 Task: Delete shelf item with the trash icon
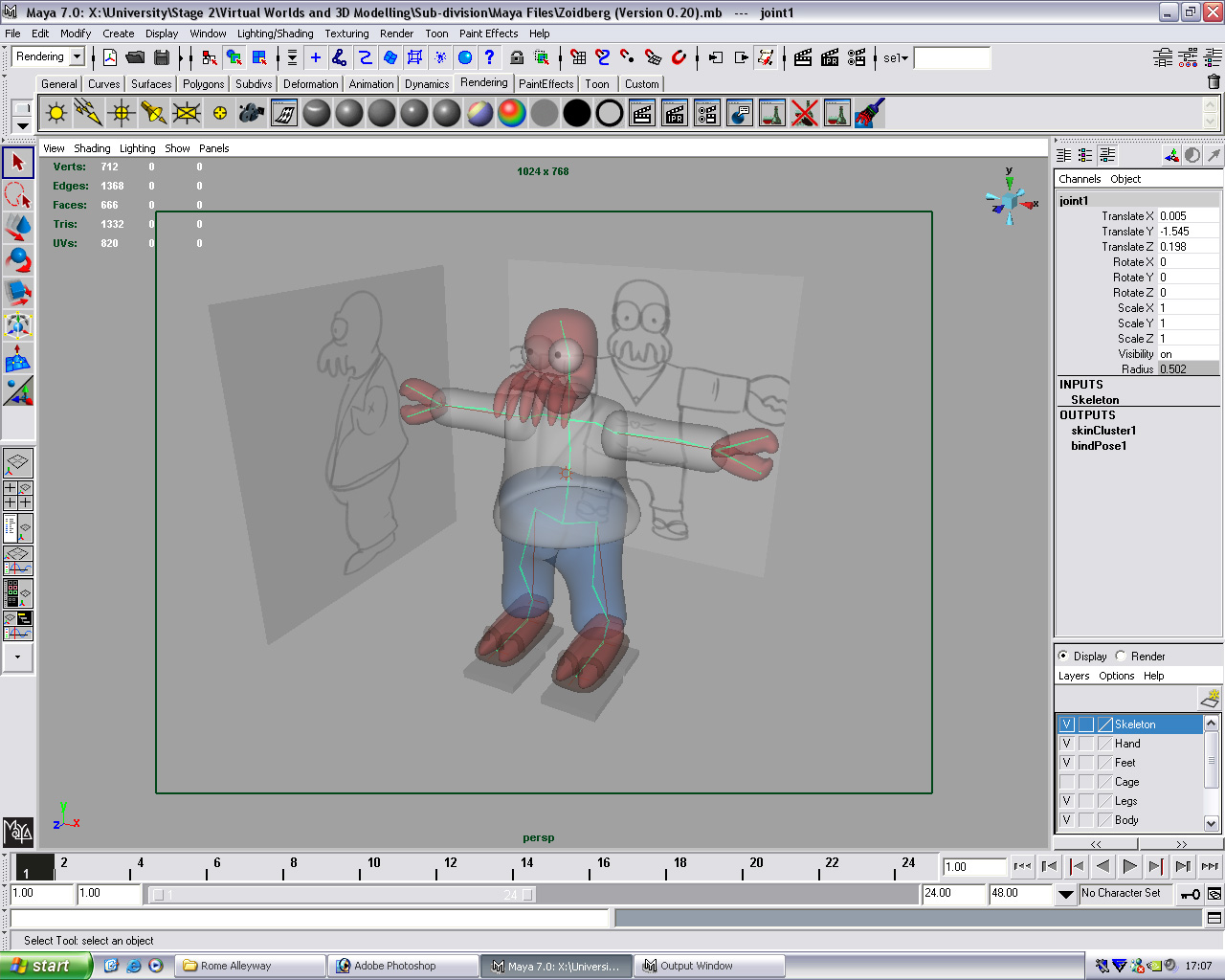pyautogui.click(x=1214, y=82)
